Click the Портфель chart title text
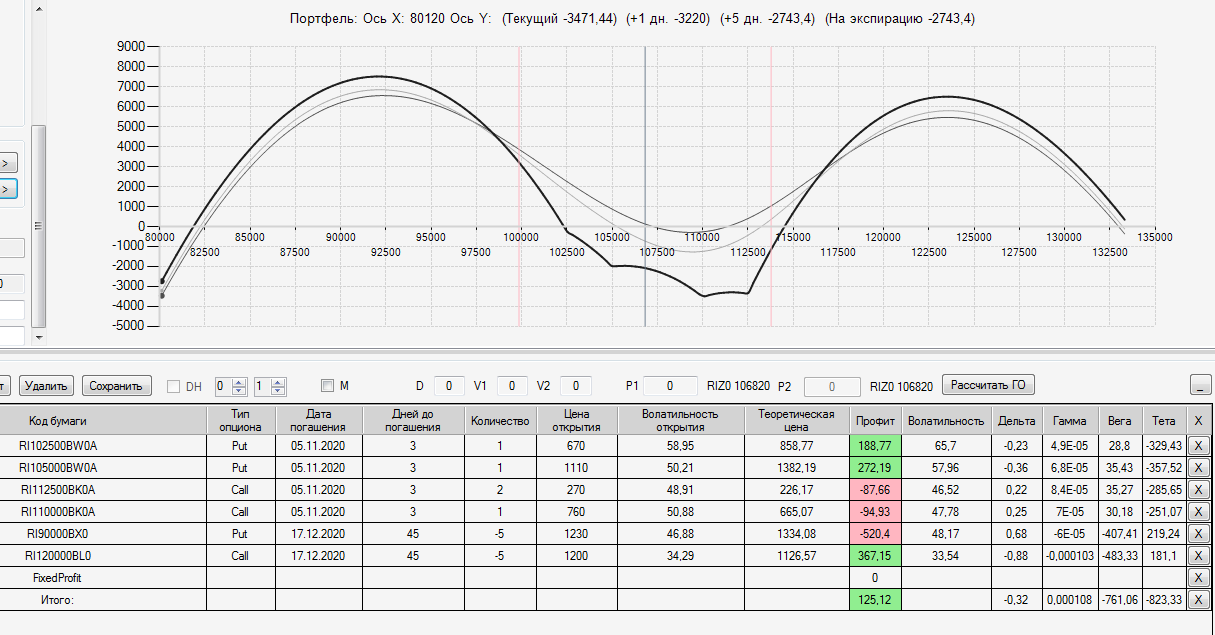This screenshot has height=635, width=1215. pyautogui.click(x=631, y=19)
